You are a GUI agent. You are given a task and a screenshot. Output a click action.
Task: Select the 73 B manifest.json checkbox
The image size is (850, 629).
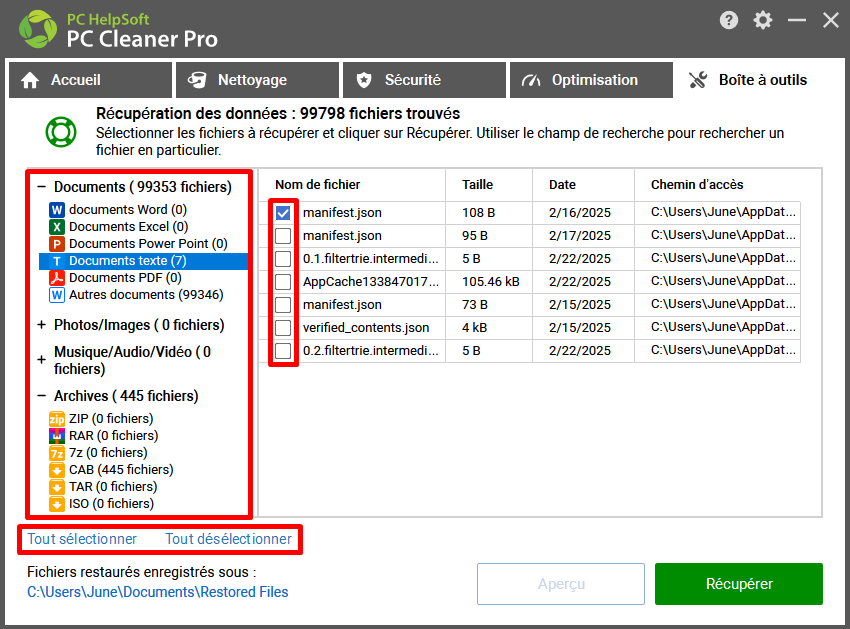[x=283, y=305]
